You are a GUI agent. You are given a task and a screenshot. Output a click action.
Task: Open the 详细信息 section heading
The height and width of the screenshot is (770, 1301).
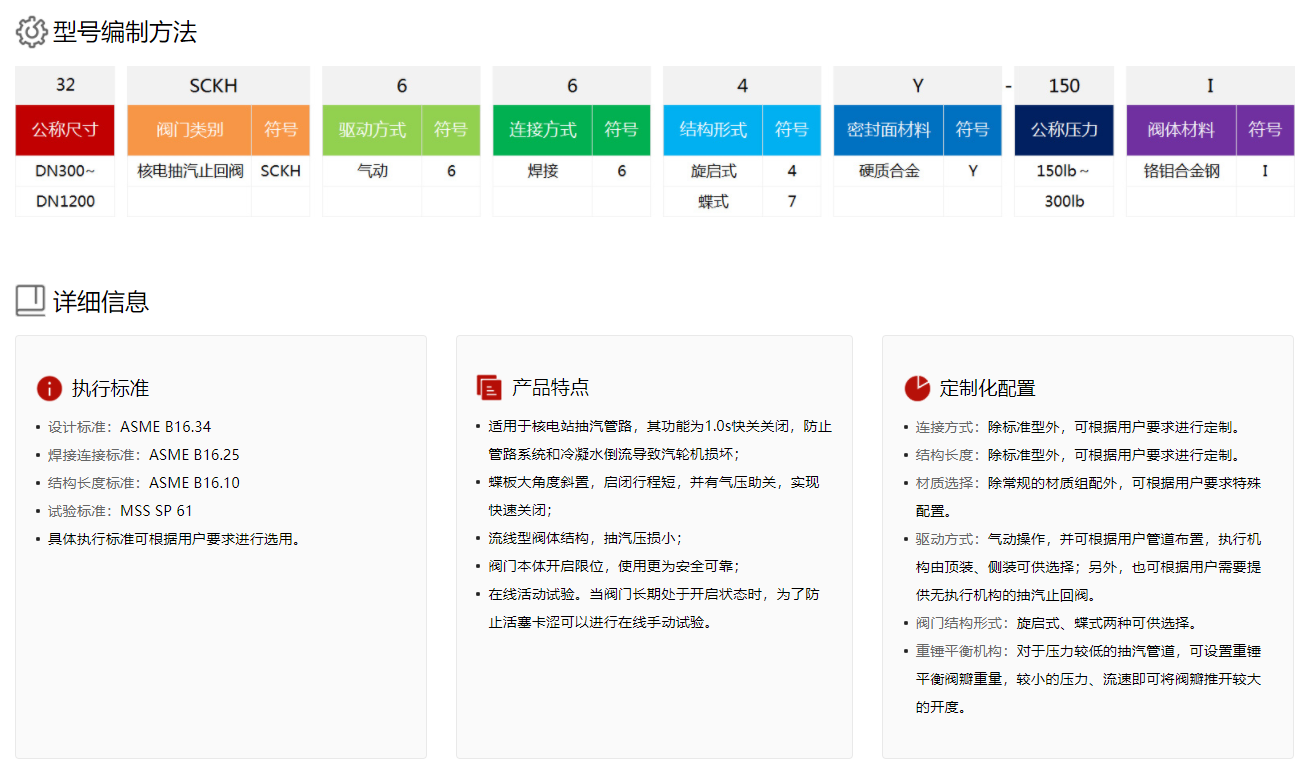pos(101,301)
